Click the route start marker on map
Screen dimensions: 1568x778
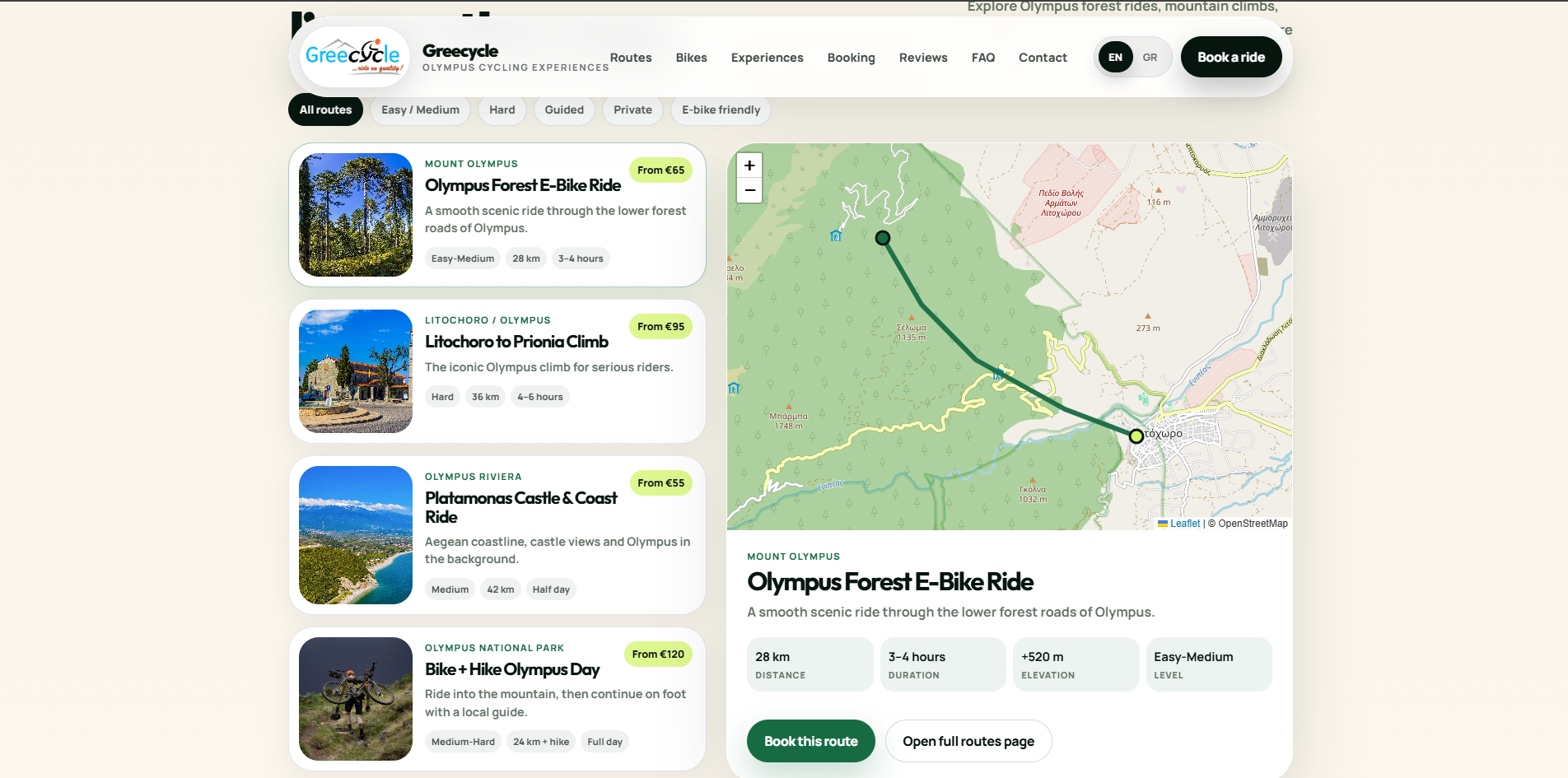pyautogui.click(x=883, y=238)
